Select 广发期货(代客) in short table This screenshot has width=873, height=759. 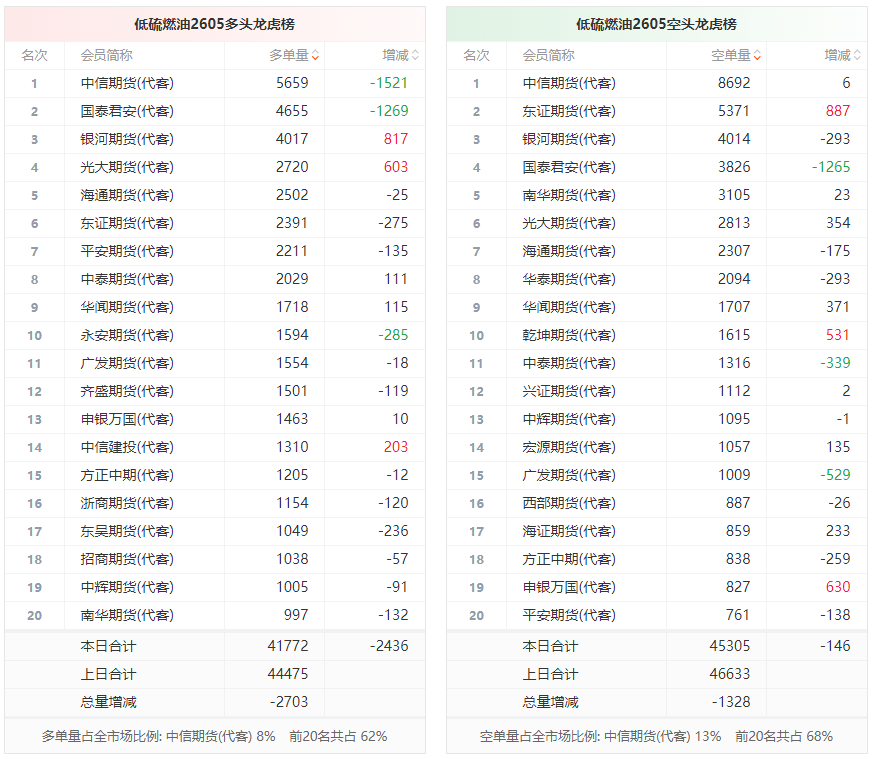[569, 475]
